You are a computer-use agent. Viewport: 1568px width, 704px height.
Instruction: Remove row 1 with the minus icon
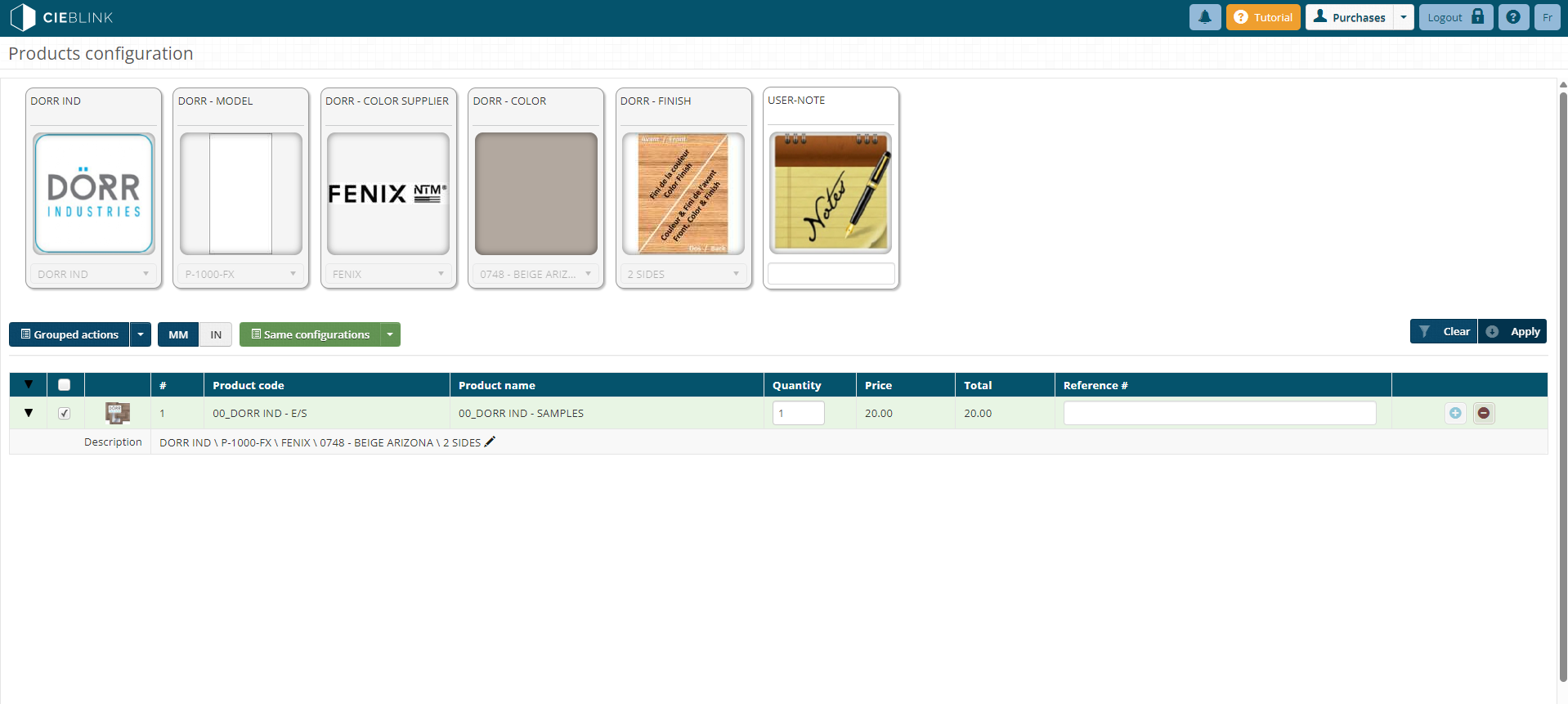(x=1484, y=413)
